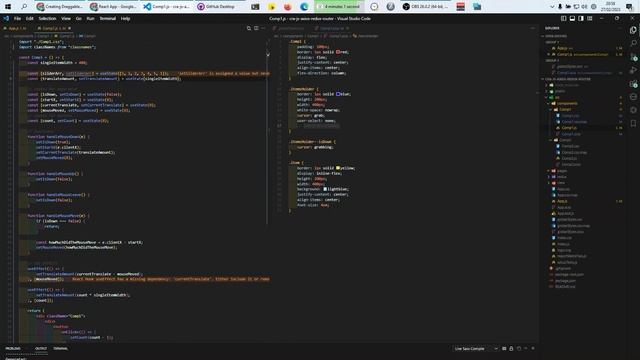
Task: Open README.md in the Explorer
Action: (x=565, y=287)
